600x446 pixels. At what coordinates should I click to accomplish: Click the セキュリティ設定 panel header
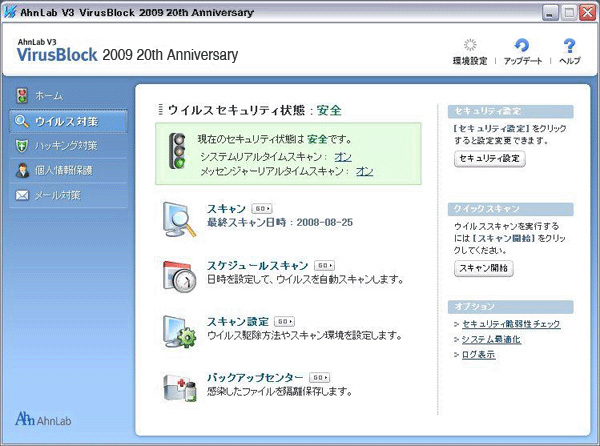(x=510, y=111)
